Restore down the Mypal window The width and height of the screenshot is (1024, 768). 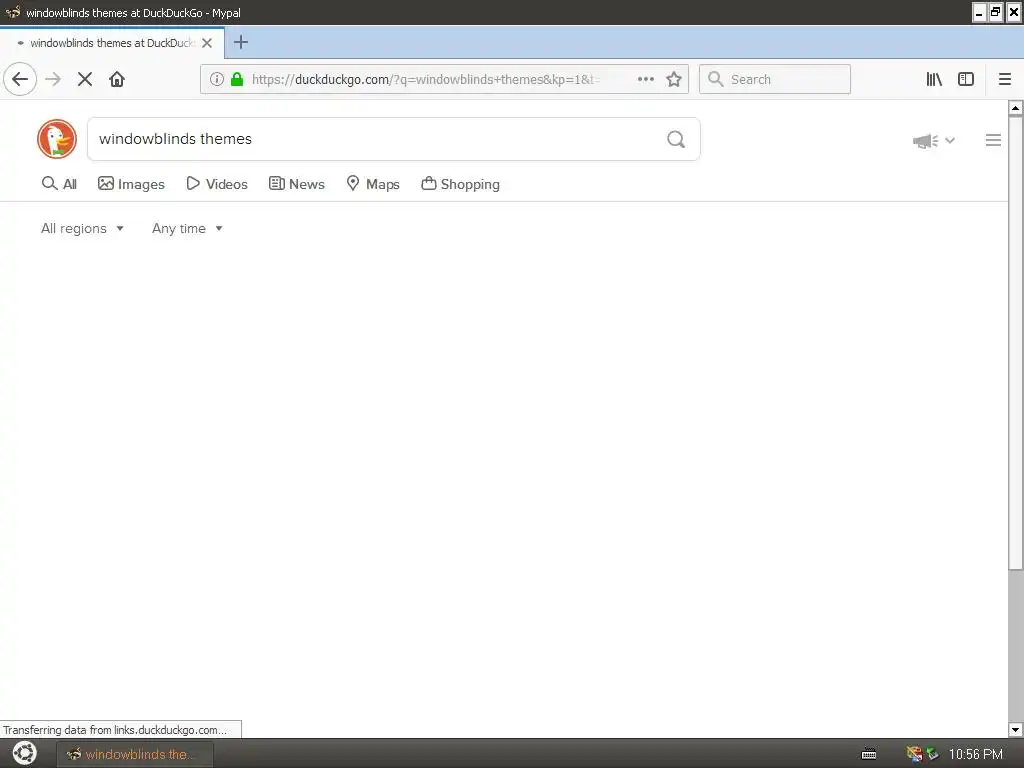click(x=996, y=12)
